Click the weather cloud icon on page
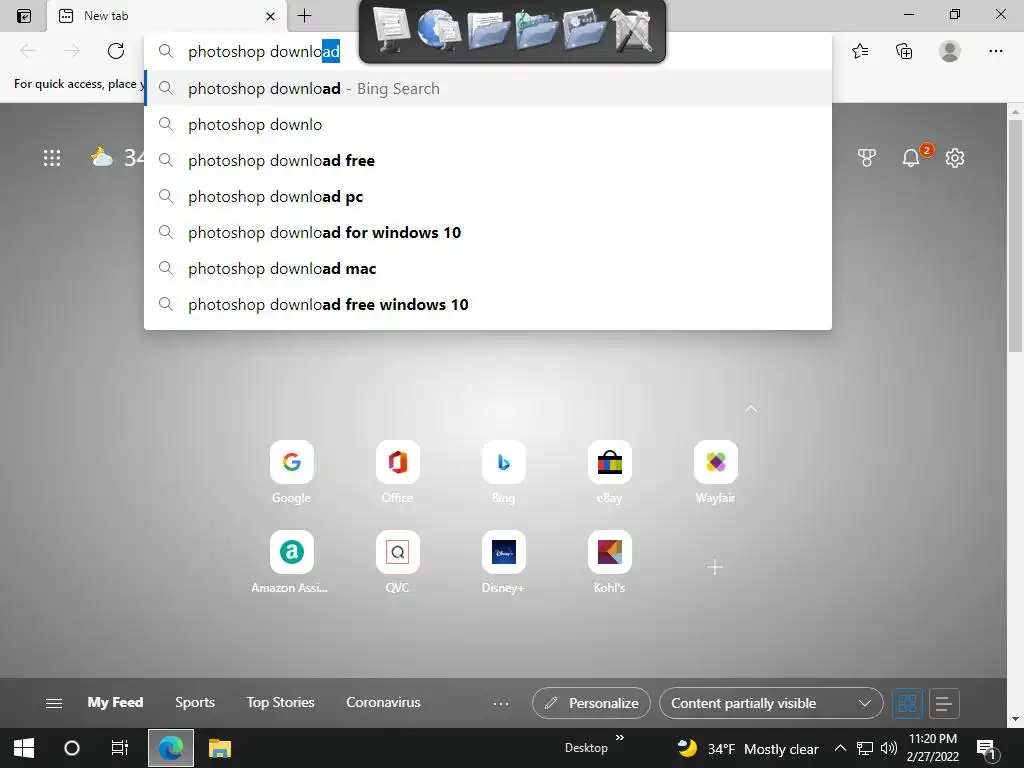Screen dimensions: 1024x768 coord(101,157)
